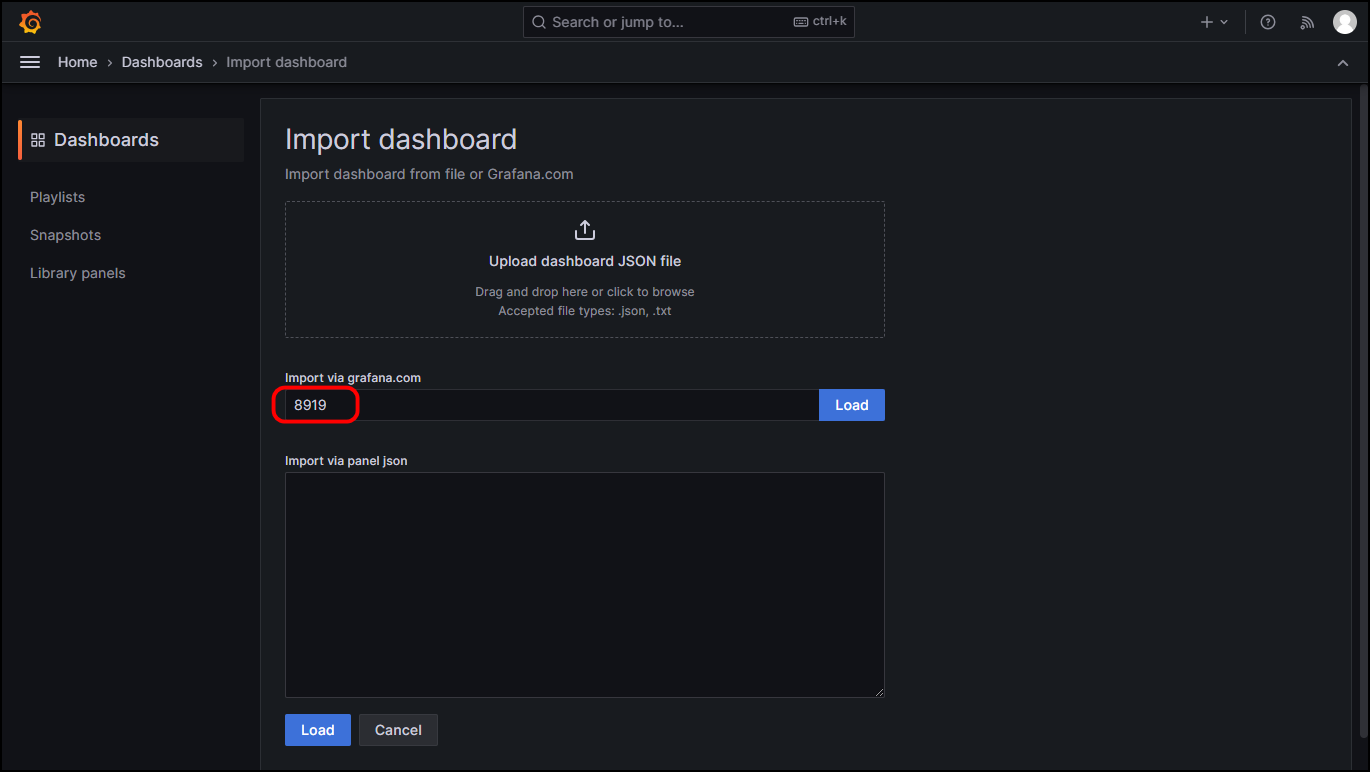The width and height of the screenshot is (1370, 772).
Task: Open the hamburger navigation menu
Action: coord(30,62)
